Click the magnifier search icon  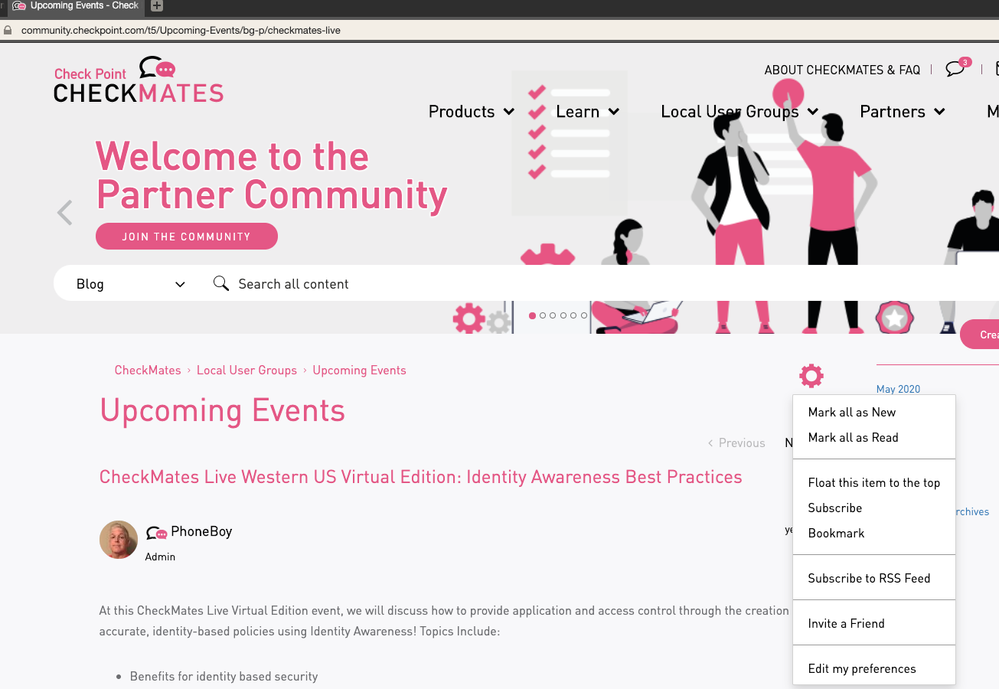click(220, 283)
